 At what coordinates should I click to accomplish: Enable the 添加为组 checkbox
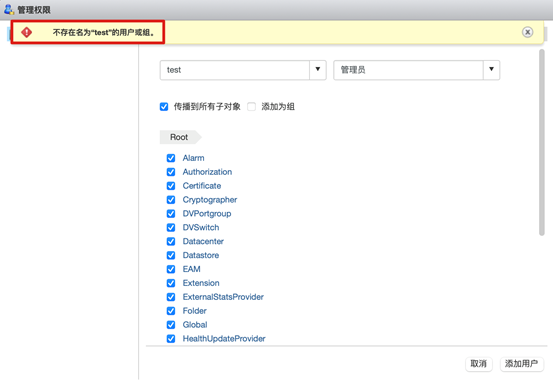pos(251,107)
